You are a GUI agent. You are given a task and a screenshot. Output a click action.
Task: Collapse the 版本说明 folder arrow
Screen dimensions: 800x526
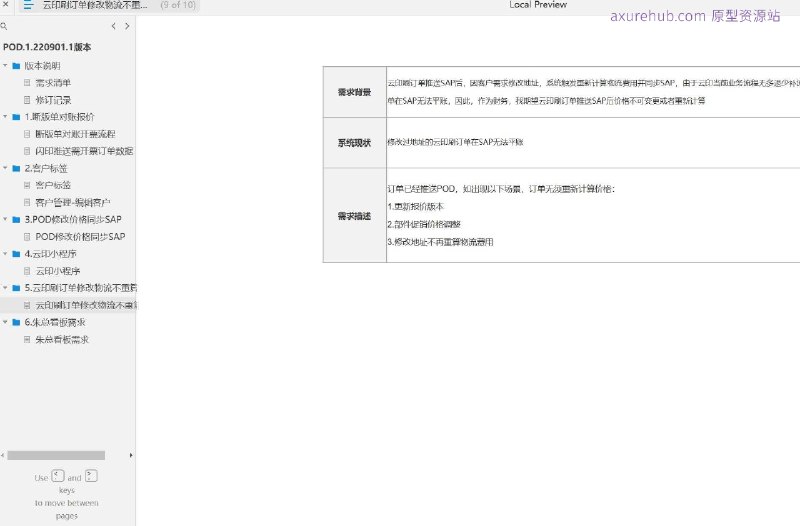[x=5, y=66]
